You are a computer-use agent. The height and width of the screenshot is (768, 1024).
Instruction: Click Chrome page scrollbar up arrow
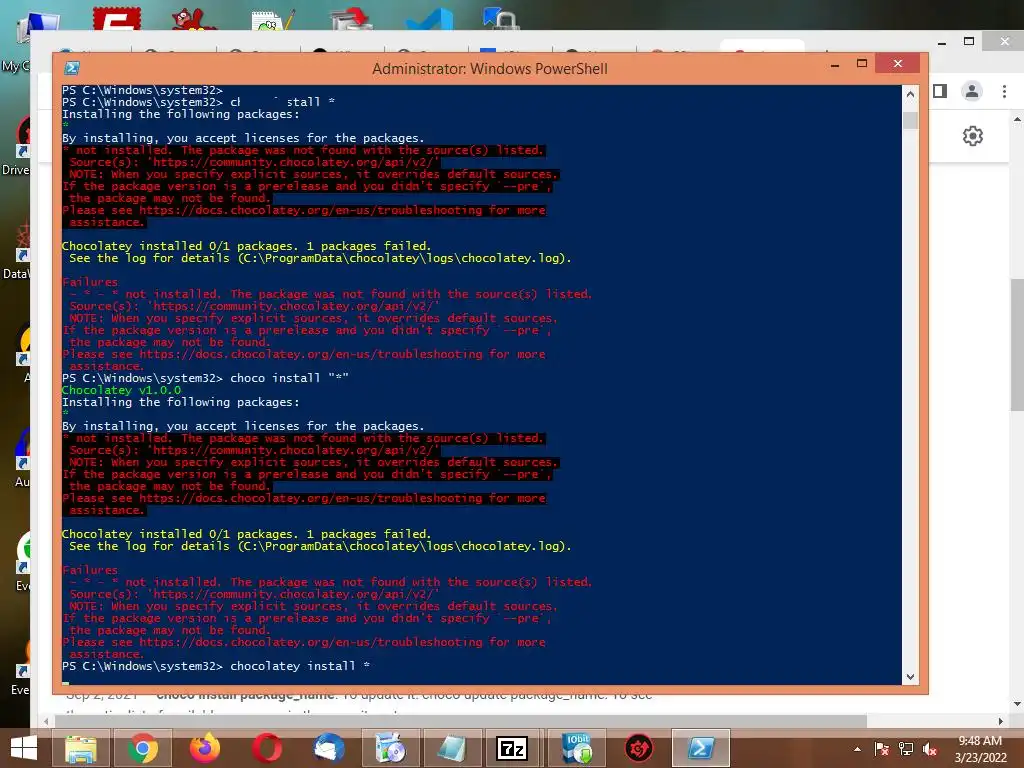[x=1017, y=120]
